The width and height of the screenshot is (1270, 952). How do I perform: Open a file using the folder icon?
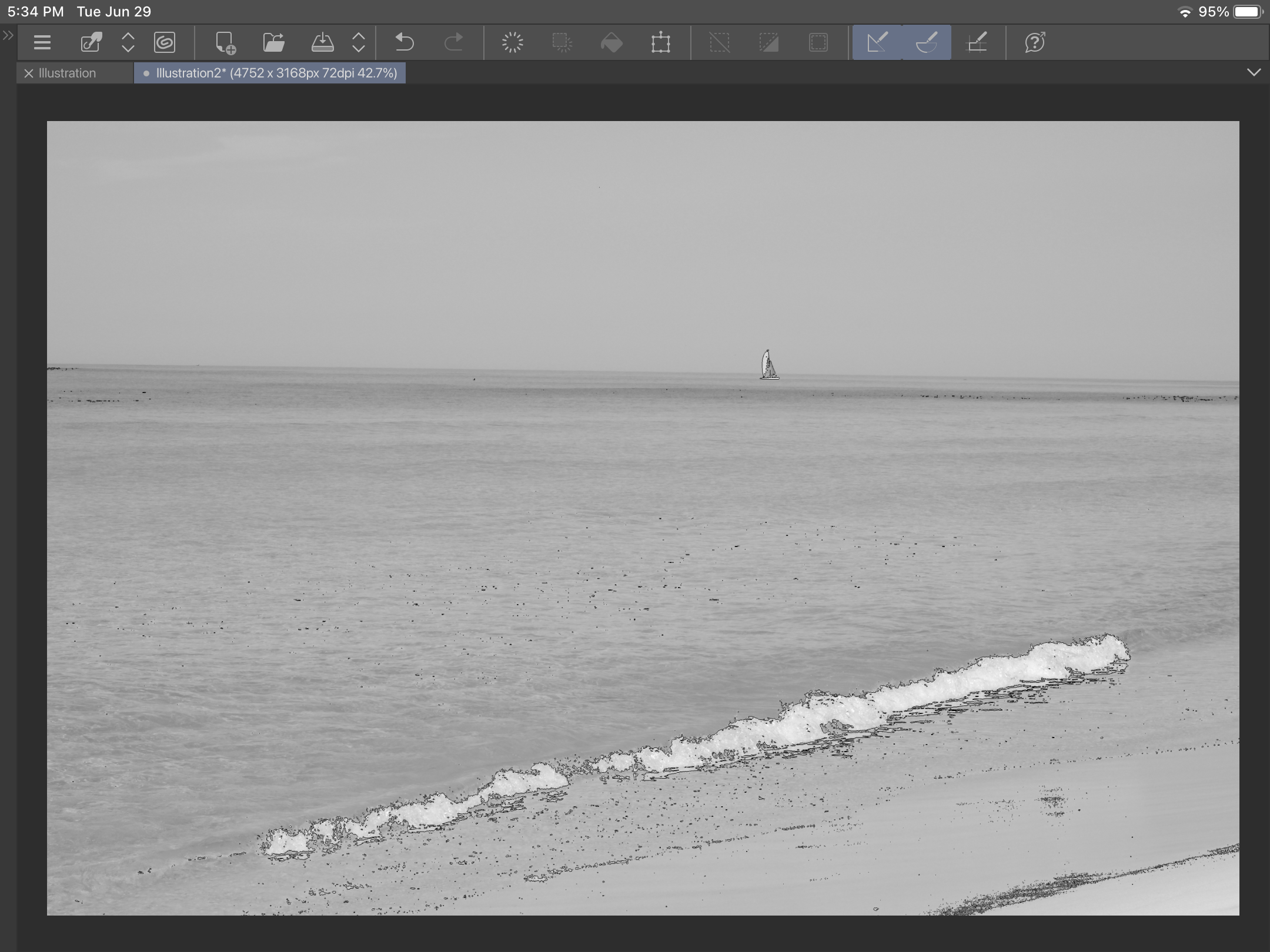click(274, 42)
